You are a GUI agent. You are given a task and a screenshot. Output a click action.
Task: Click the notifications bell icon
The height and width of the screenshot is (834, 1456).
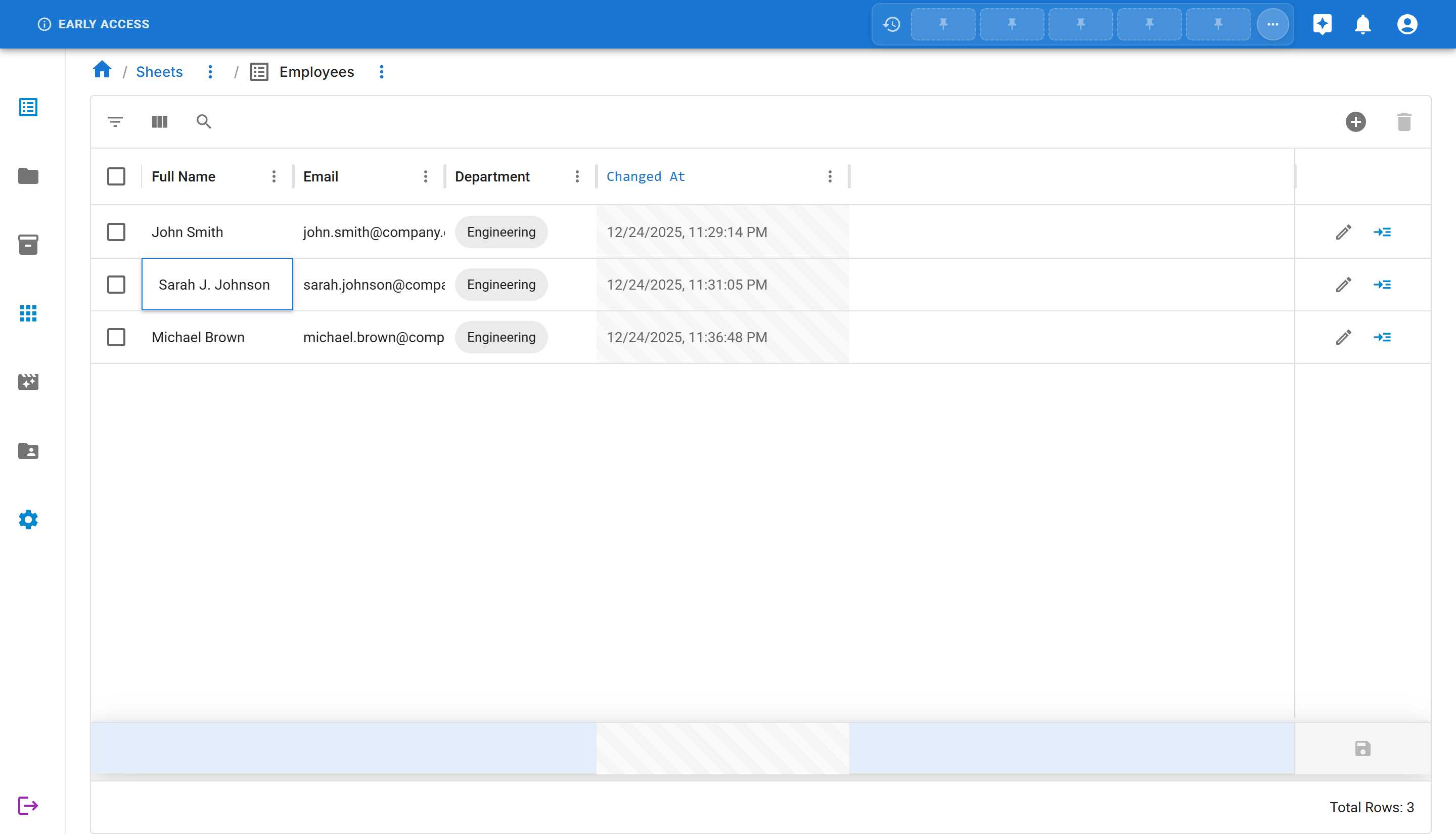pyautogui.click(x=1362, y=24)
